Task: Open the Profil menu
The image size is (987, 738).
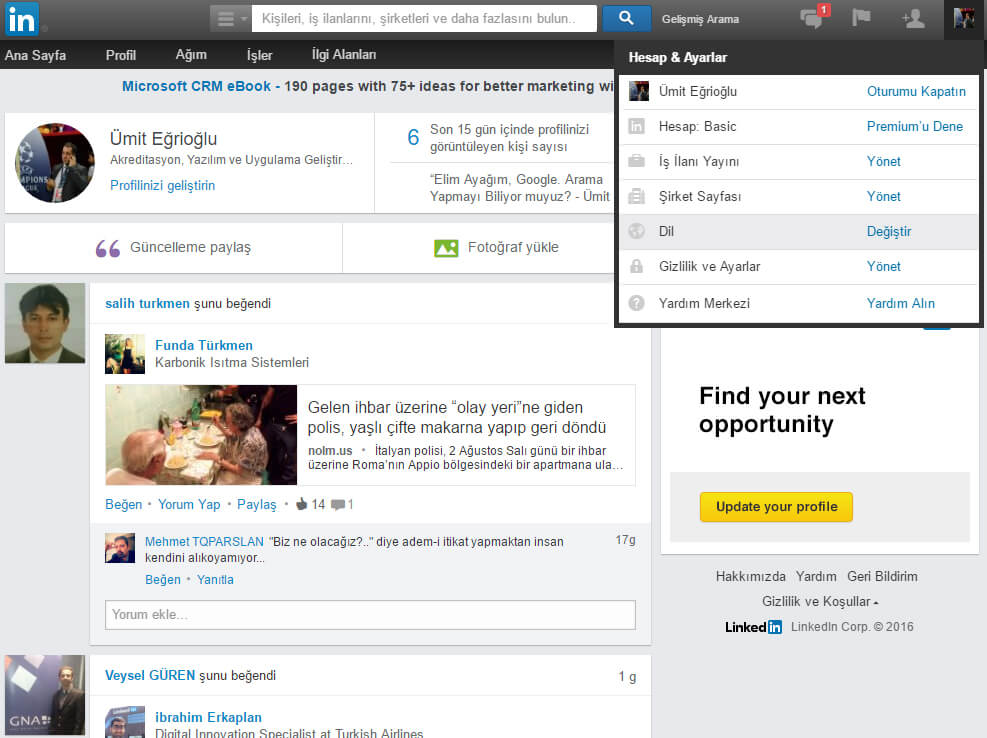Action: 121,55
